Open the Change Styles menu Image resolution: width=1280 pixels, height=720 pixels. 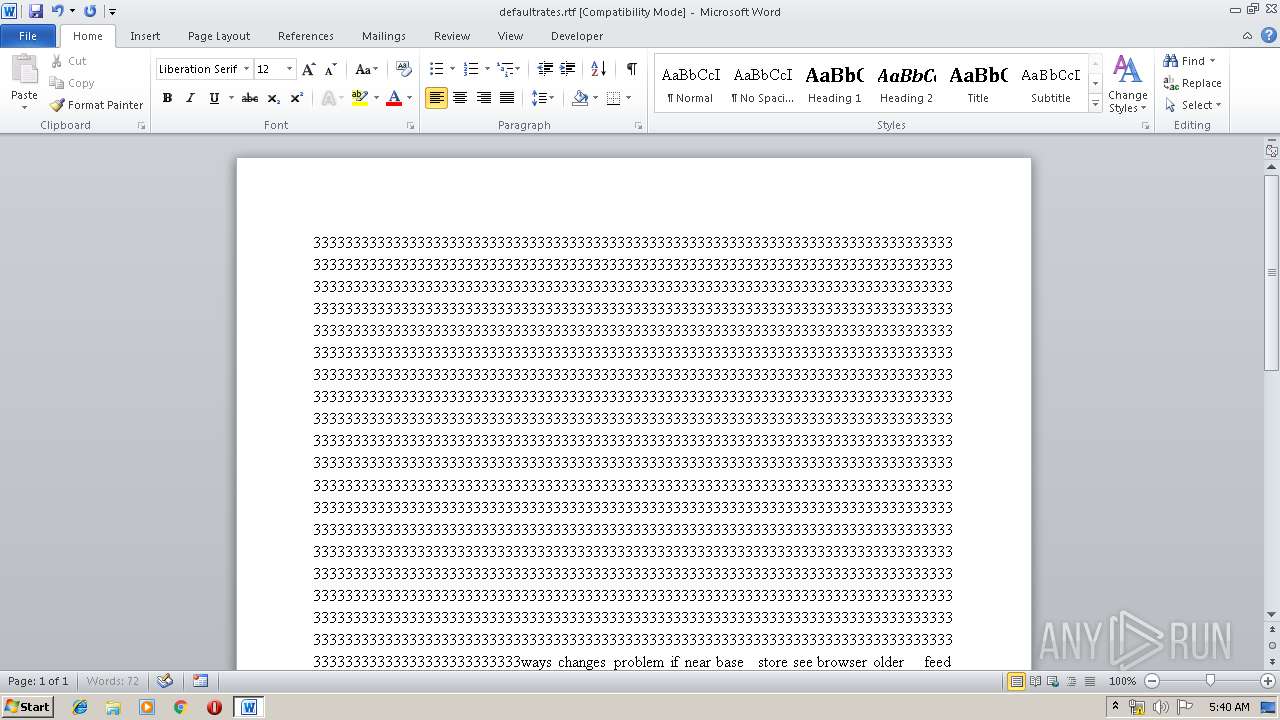(x=1127, y=84)
